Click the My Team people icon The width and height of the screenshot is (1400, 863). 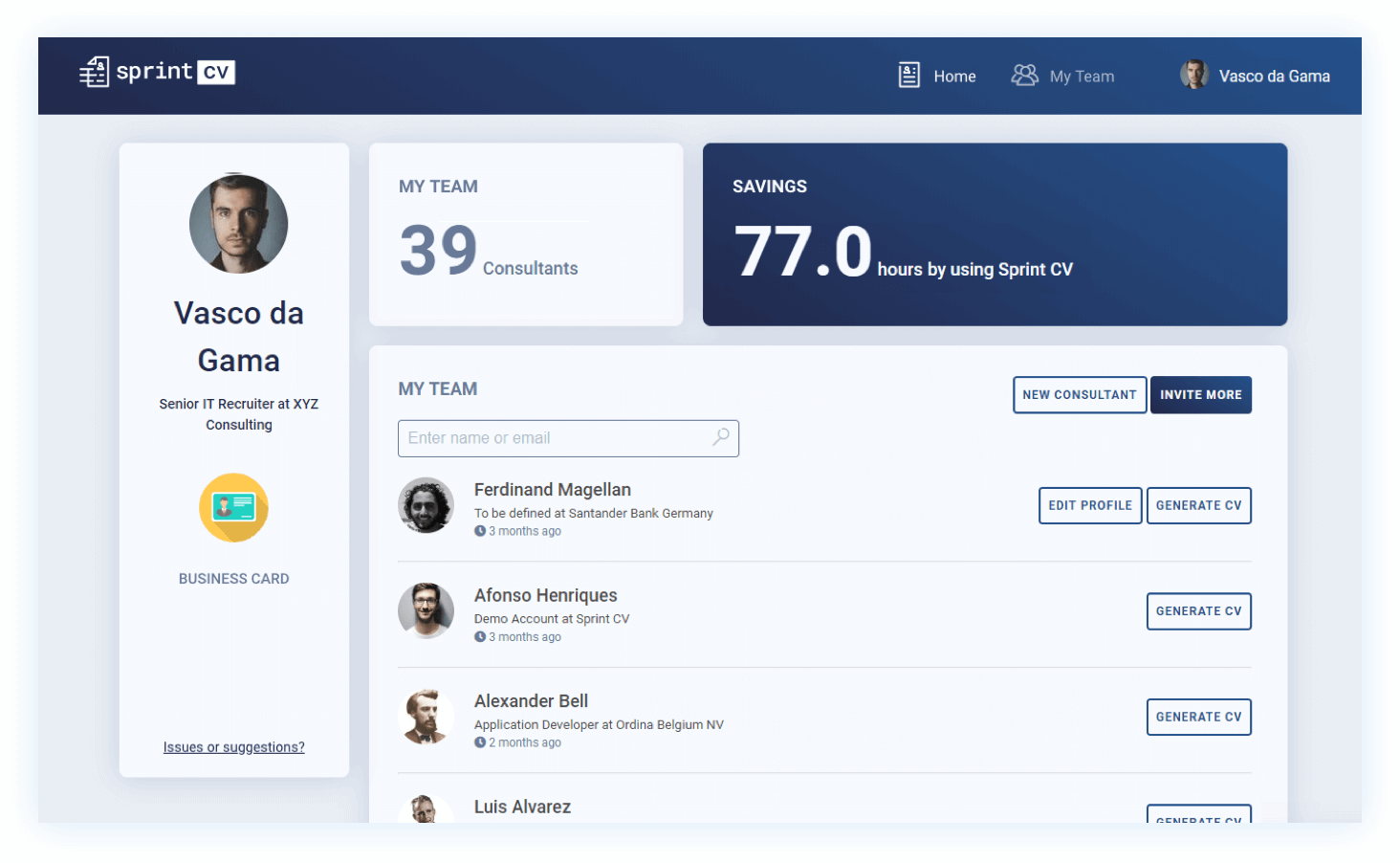click(x=1024, y=76)
